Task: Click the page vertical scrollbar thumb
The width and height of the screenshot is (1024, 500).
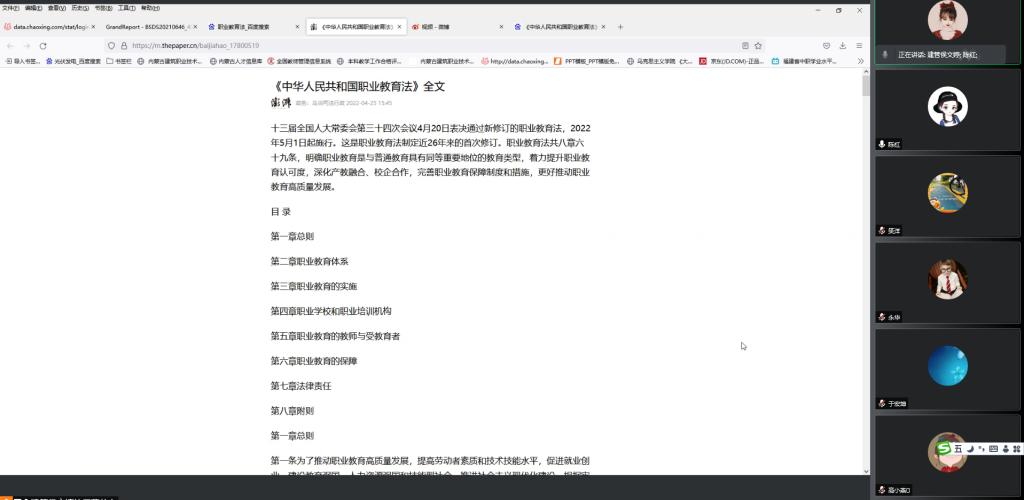Action: (x=866, y=85)
